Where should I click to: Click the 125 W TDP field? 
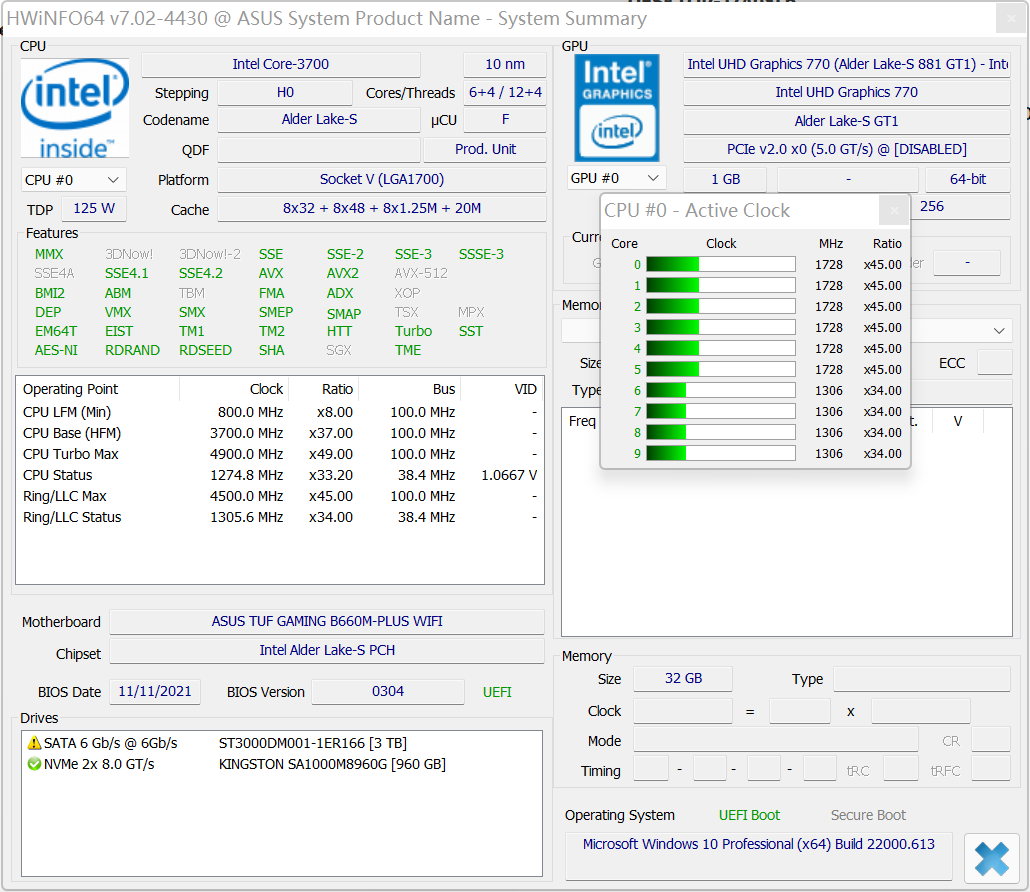[94, 209]
